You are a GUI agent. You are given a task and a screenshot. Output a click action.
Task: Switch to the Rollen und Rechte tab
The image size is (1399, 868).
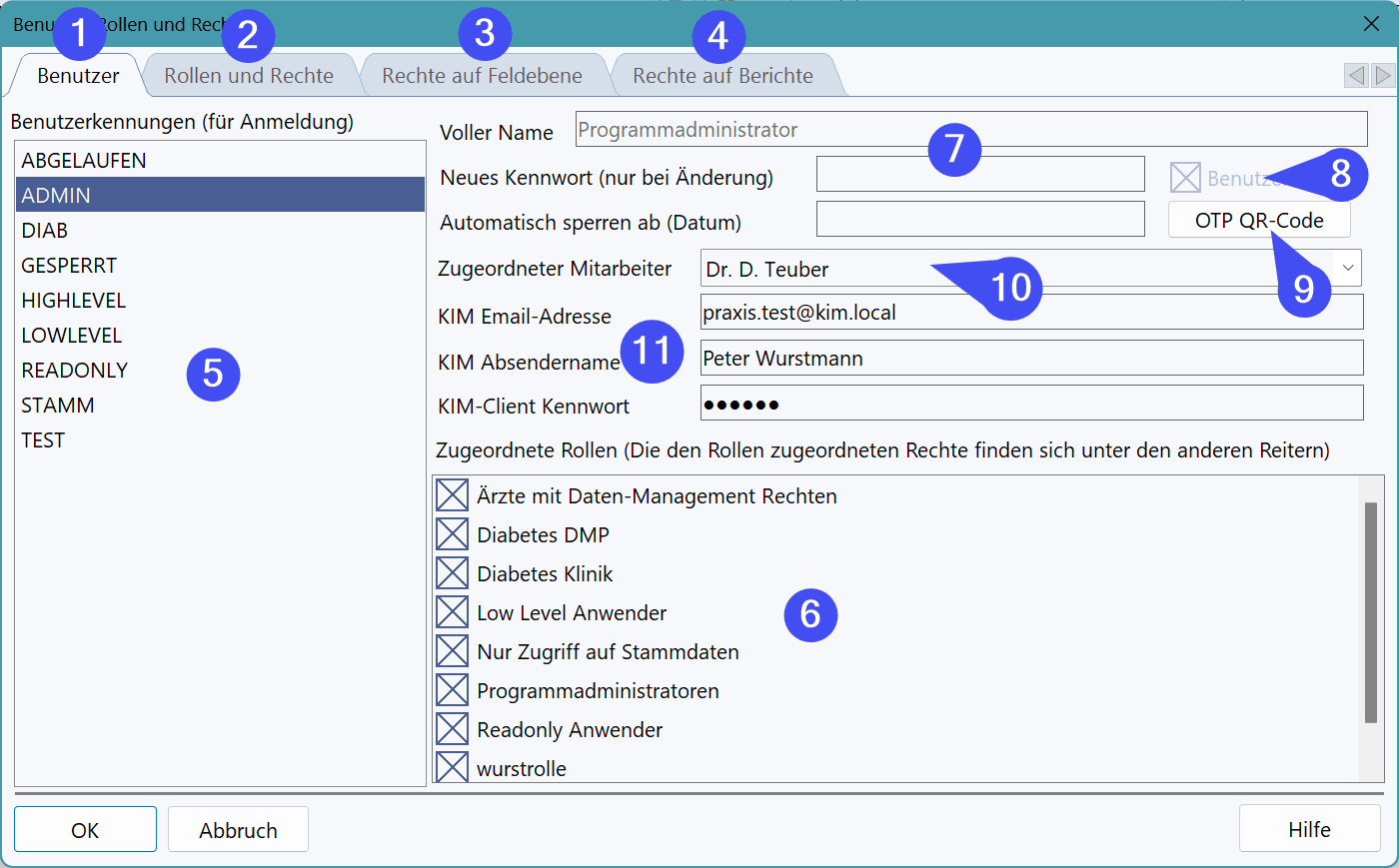[249, 76]
